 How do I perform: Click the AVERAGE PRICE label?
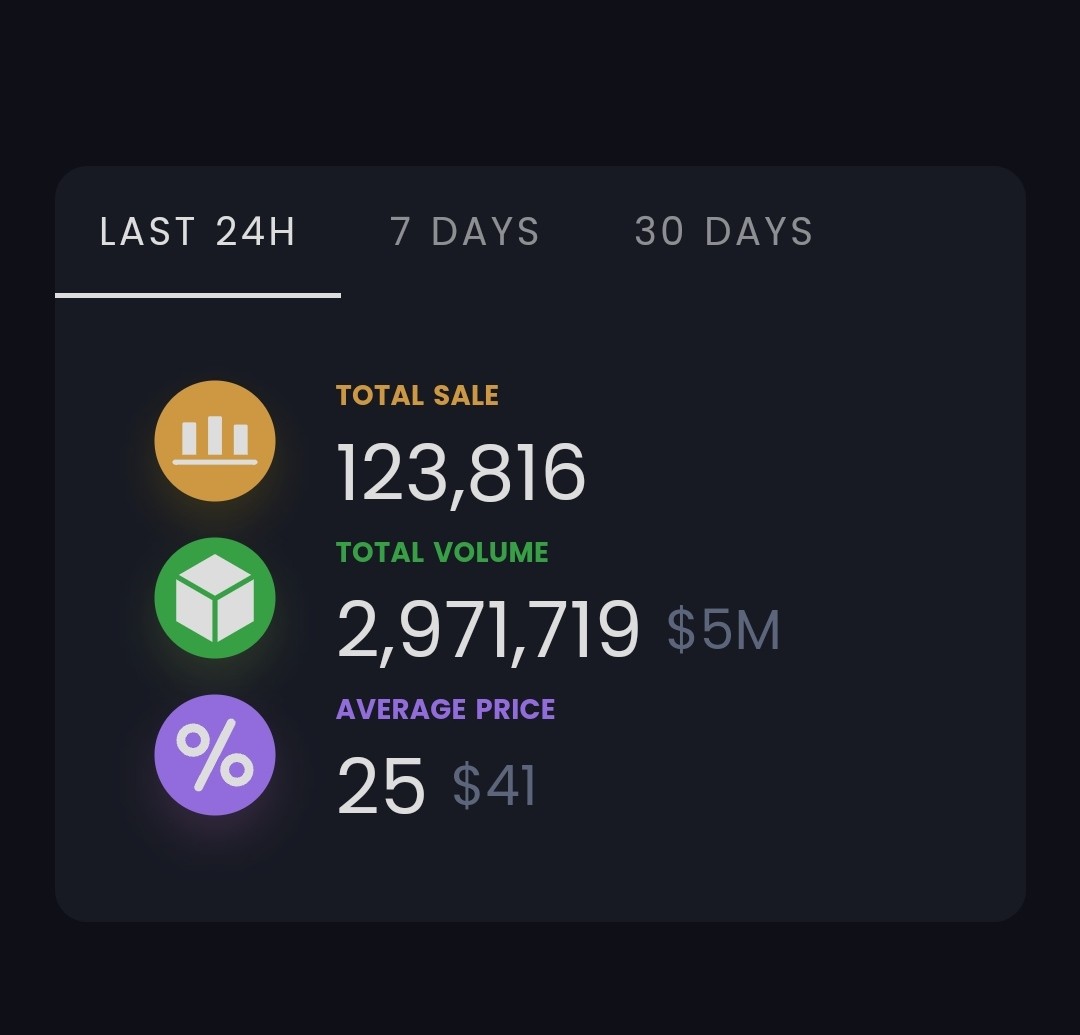click(446, 709)
